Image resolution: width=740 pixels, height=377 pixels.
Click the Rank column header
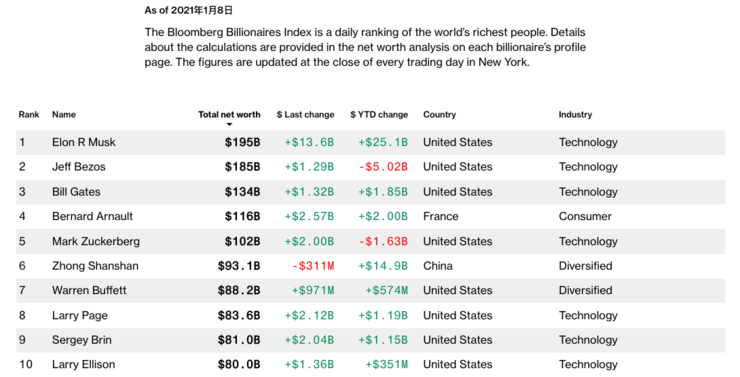click(29, 115)
